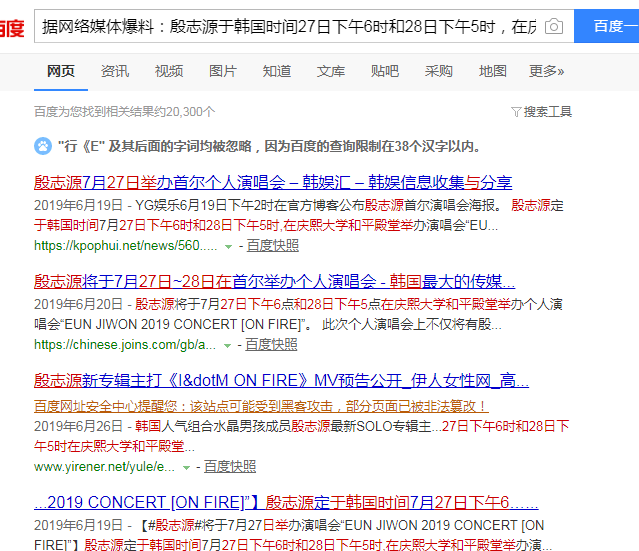The height and width of the screenshot is (551, 639).
Task: Open the 采购 tab
Action: 438,71
